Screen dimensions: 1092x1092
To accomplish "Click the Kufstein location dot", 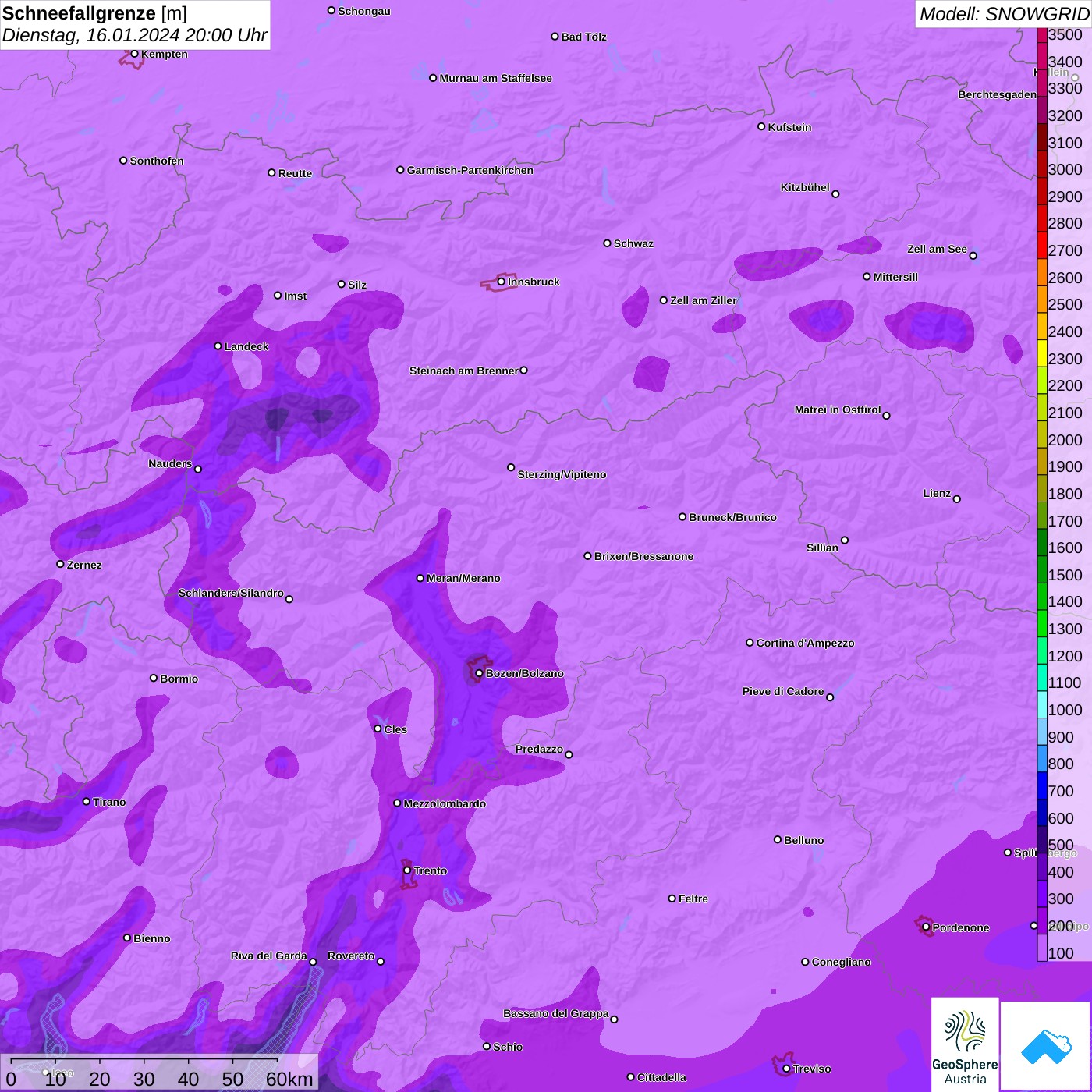I will pyautogui.click(x=761, y=126).
